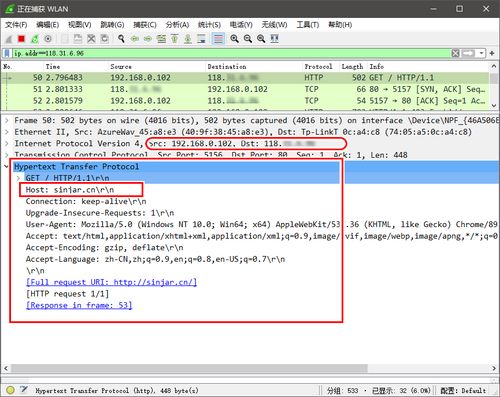Zoom out on packet text
This screenshot has width=500, height=397.
click(248, 39)
